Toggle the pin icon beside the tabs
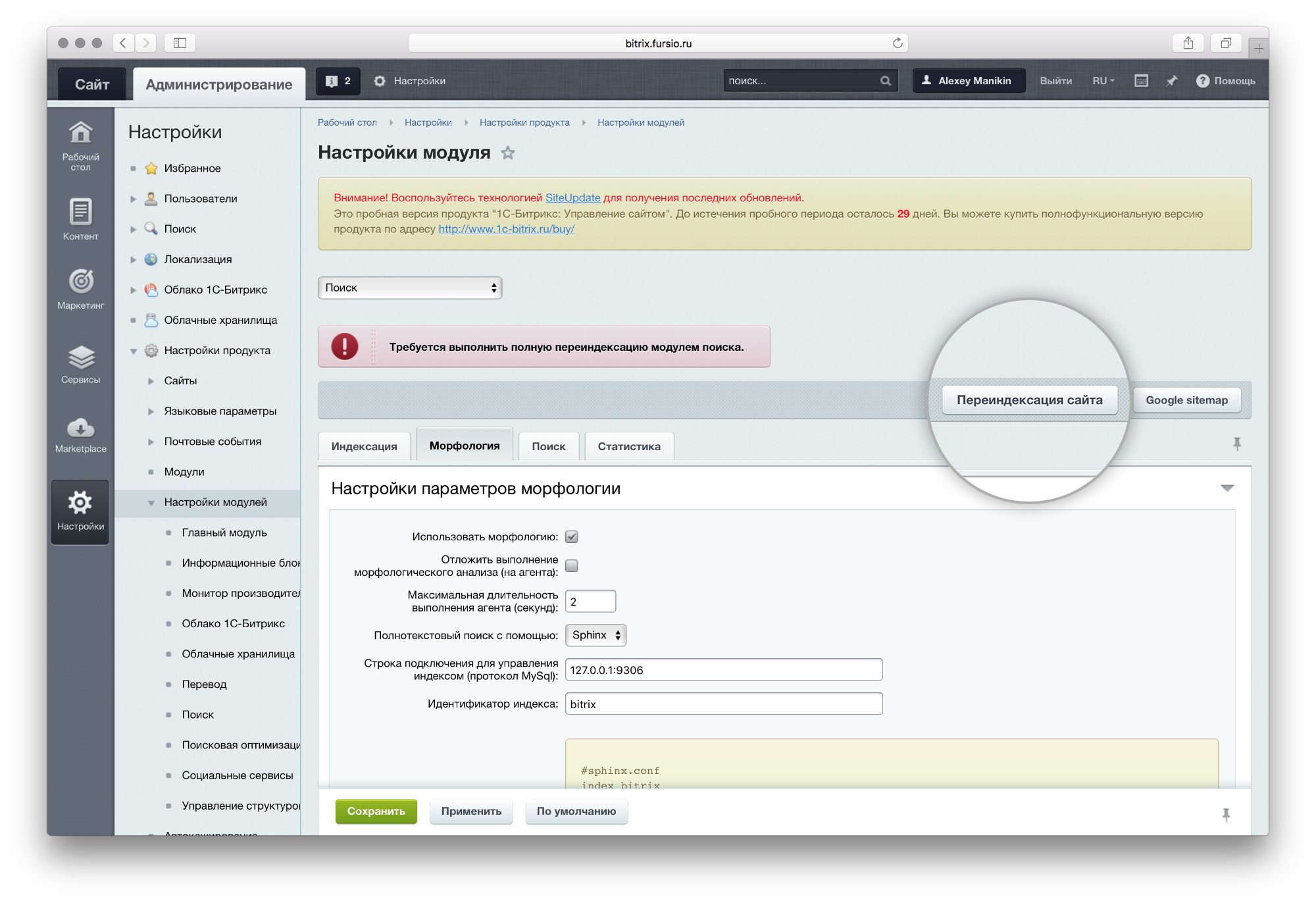Image resolution: width=1316 pixels, height=903 pixels. point(1236,444)
